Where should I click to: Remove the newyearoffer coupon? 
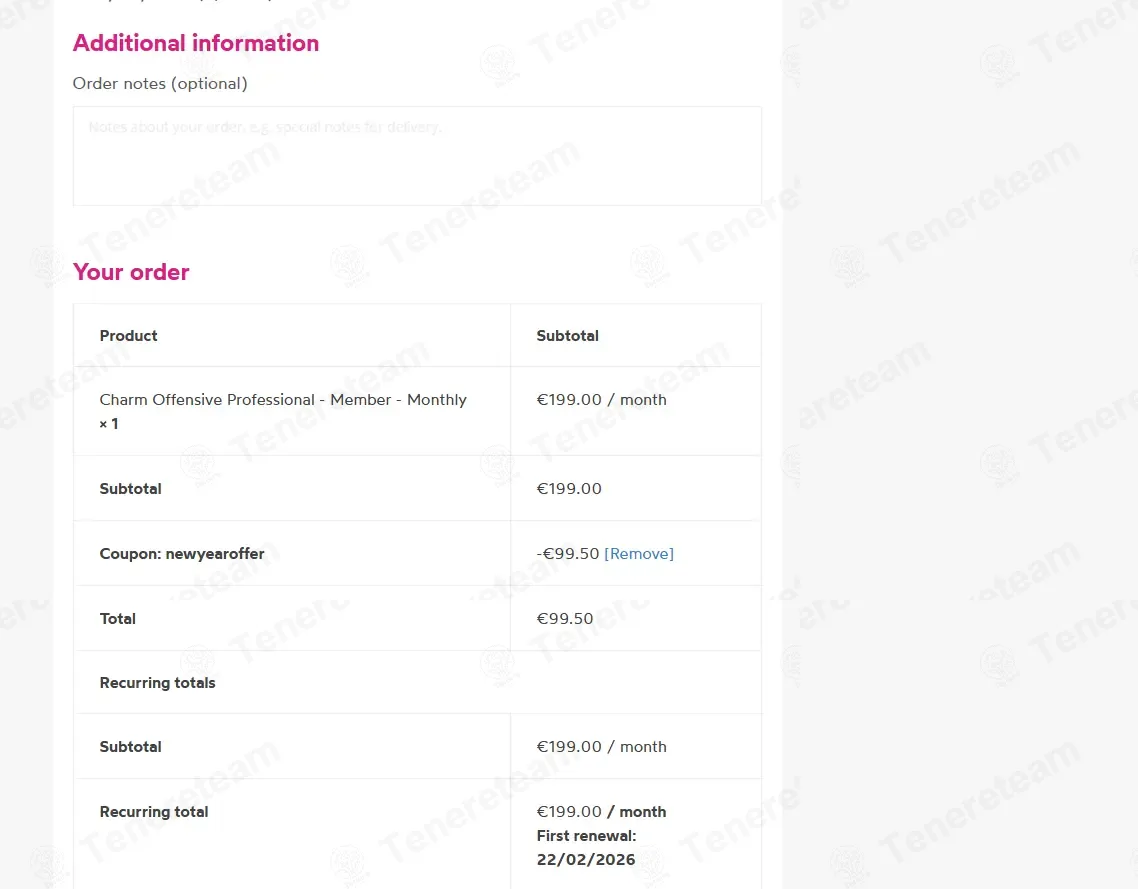[x=639, y=554]
